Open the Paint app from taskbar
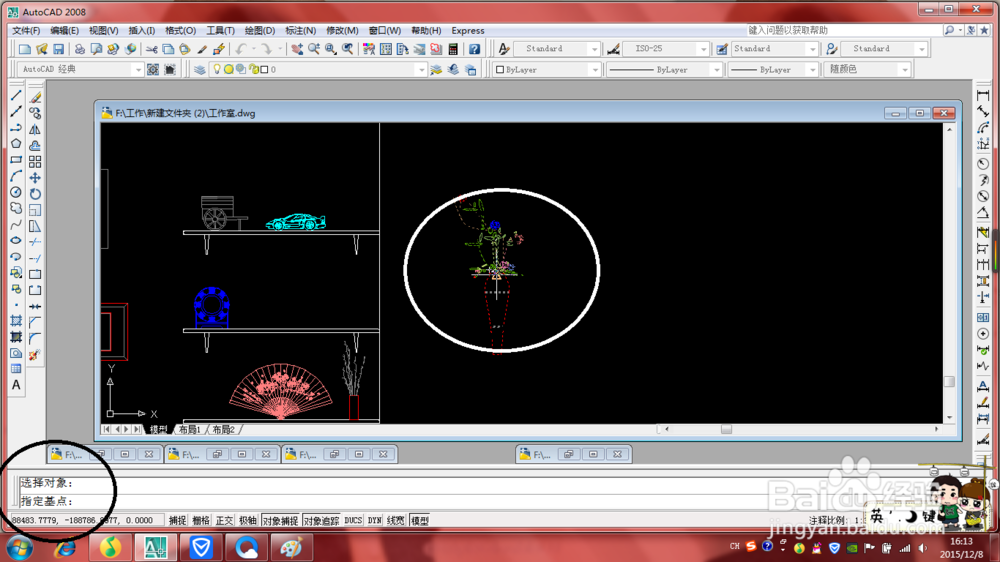The height and width of the screenshot is (562, 1000). [291, 547]
